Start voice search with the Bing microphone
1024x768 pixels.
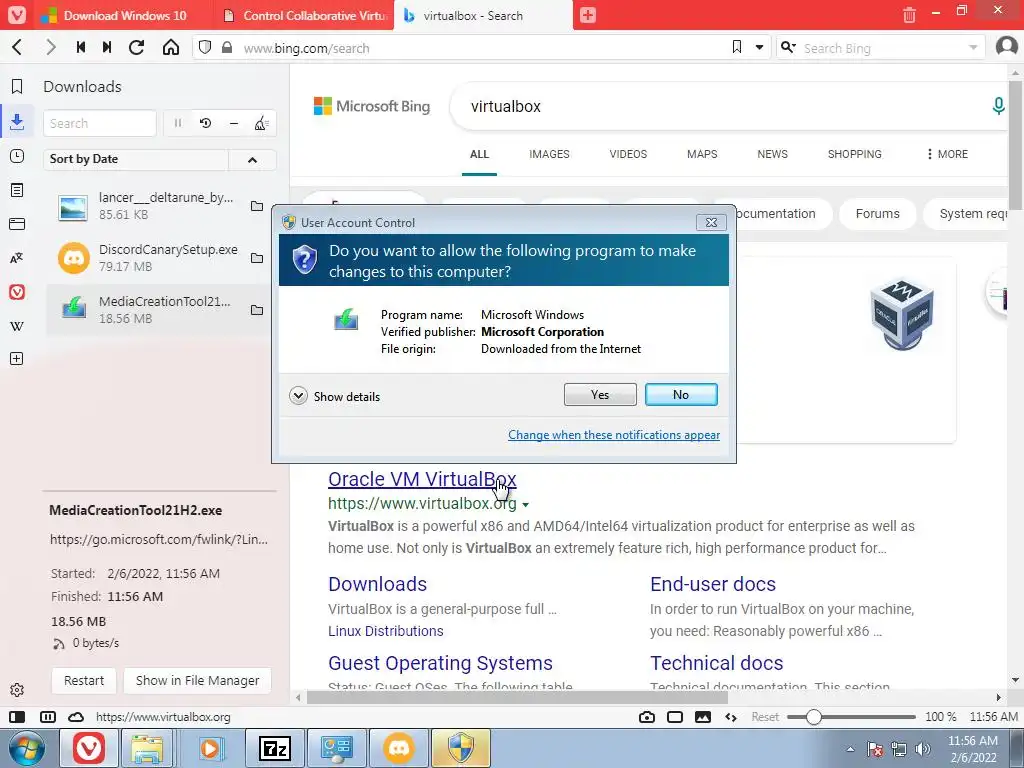pyautogui.click(x=998, y=106)
